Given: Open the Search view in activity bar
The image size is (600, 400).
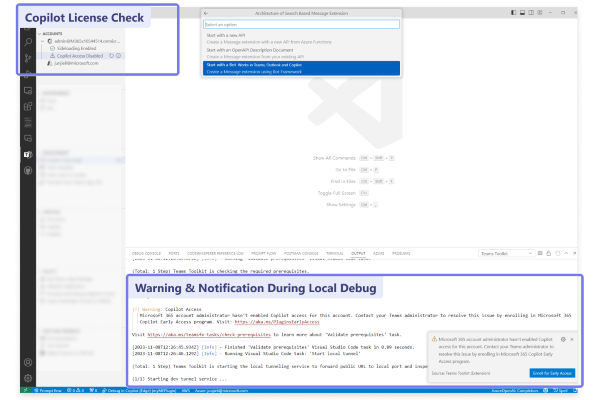Looking at the screenshot, I should click(28, 42).
